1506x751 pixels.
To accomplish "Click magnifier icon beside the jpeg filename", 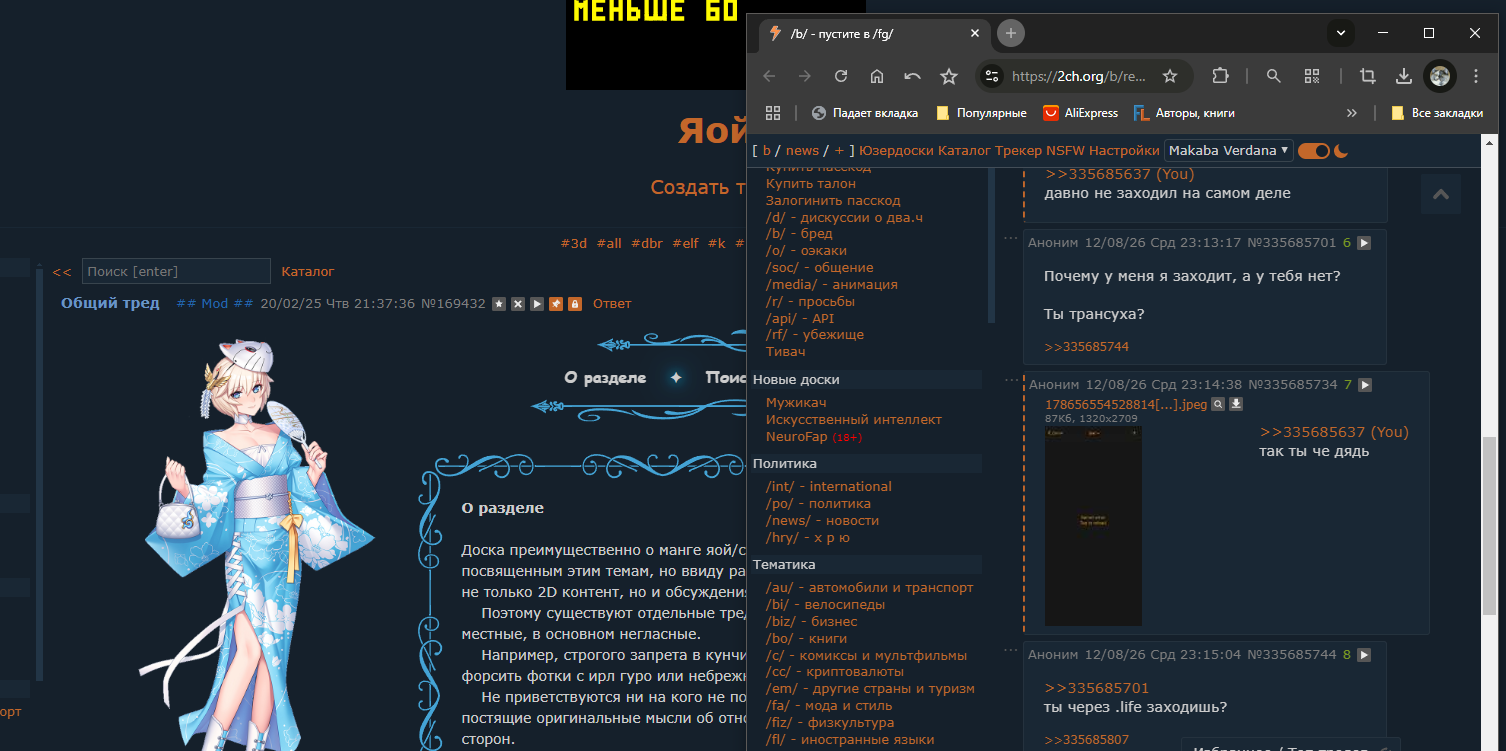I will [1218, 404].
